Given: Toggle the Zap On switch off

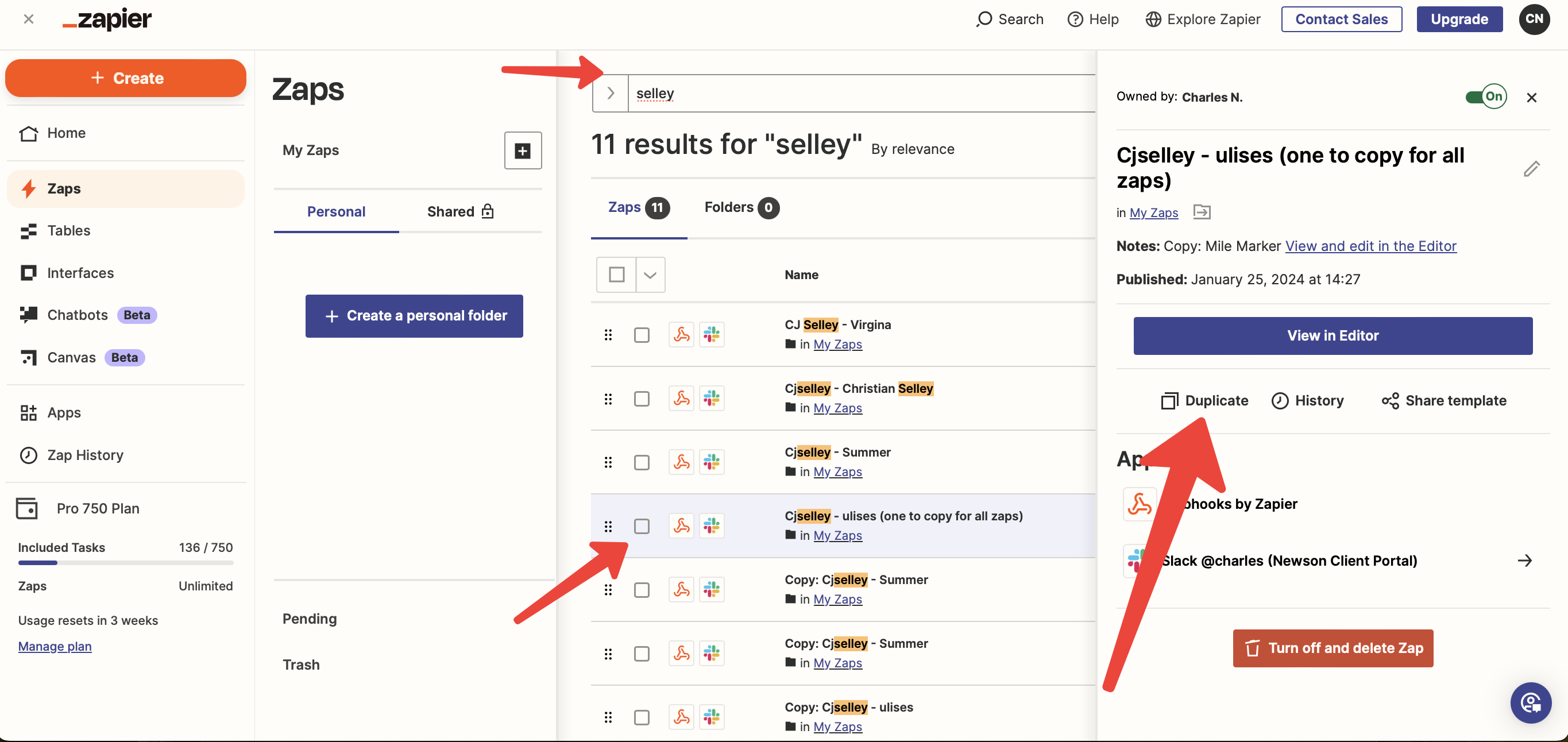Looking at the screenshot, I should tap(1485, 97).
